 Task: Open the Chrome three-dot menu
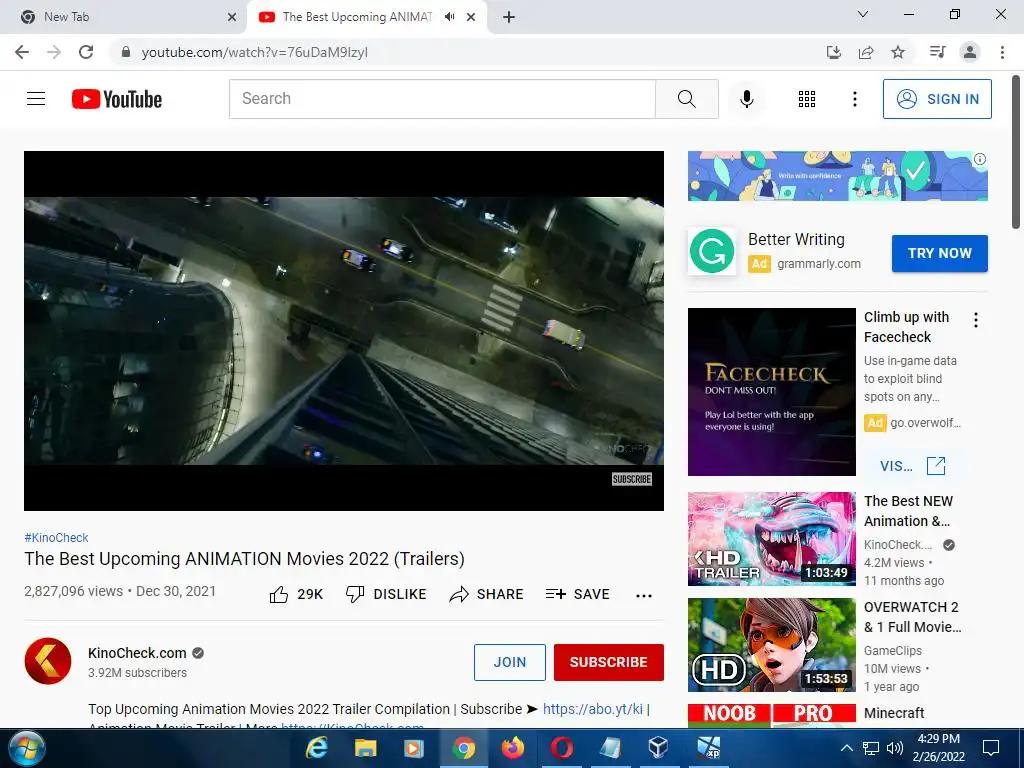[1002, 52]
